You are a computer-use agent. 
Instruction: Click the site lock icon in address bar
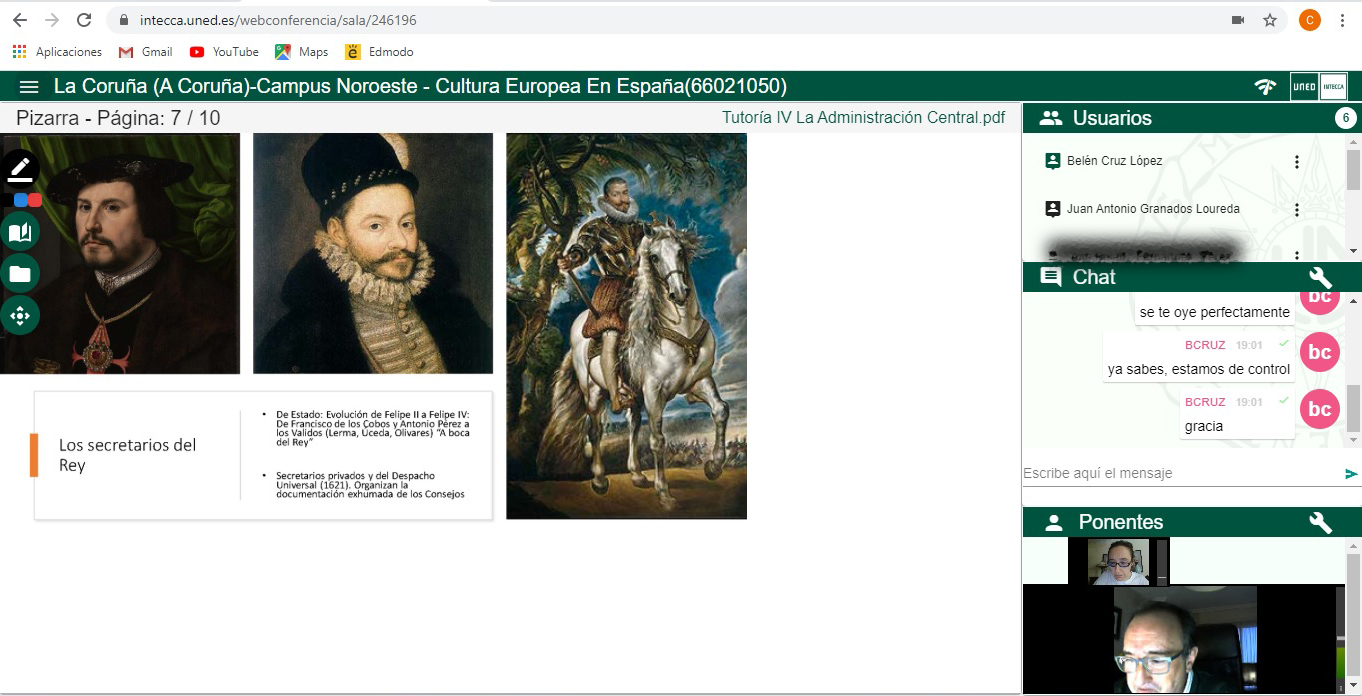click(x=124, y=20)
